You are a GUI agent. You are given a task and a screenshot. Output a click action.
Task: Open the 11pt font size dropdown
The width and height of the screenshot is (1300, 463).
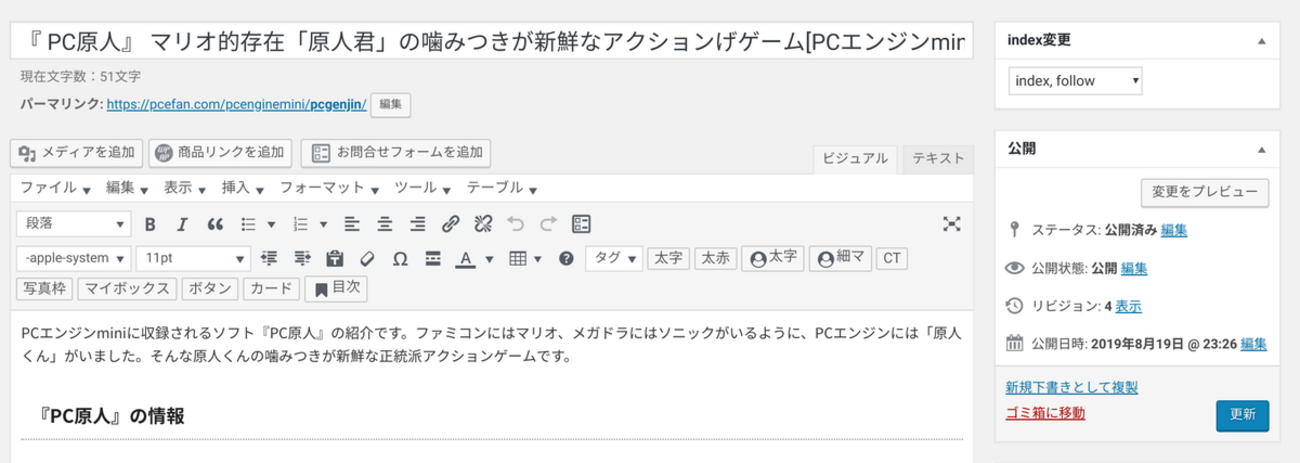pyautogui.click(x=193, y=258)
